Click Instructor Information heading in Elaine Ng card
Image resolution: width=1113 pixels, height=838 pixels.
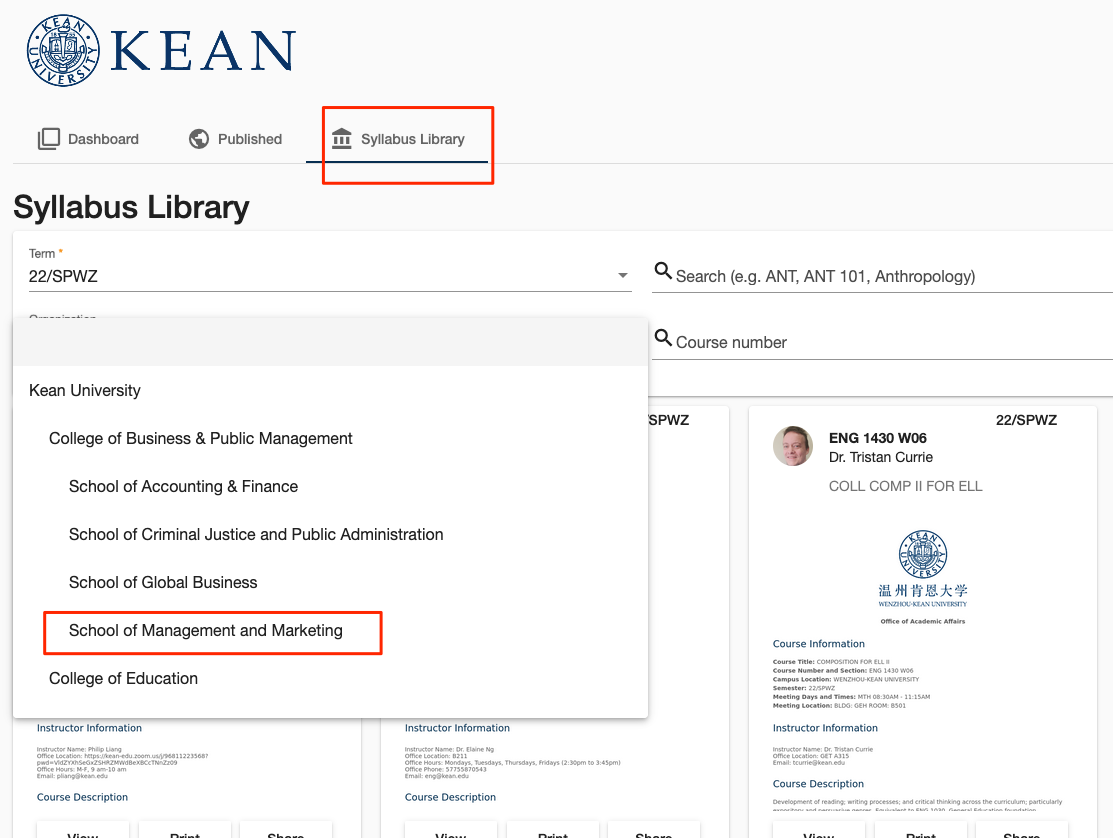tap(457, 728)
